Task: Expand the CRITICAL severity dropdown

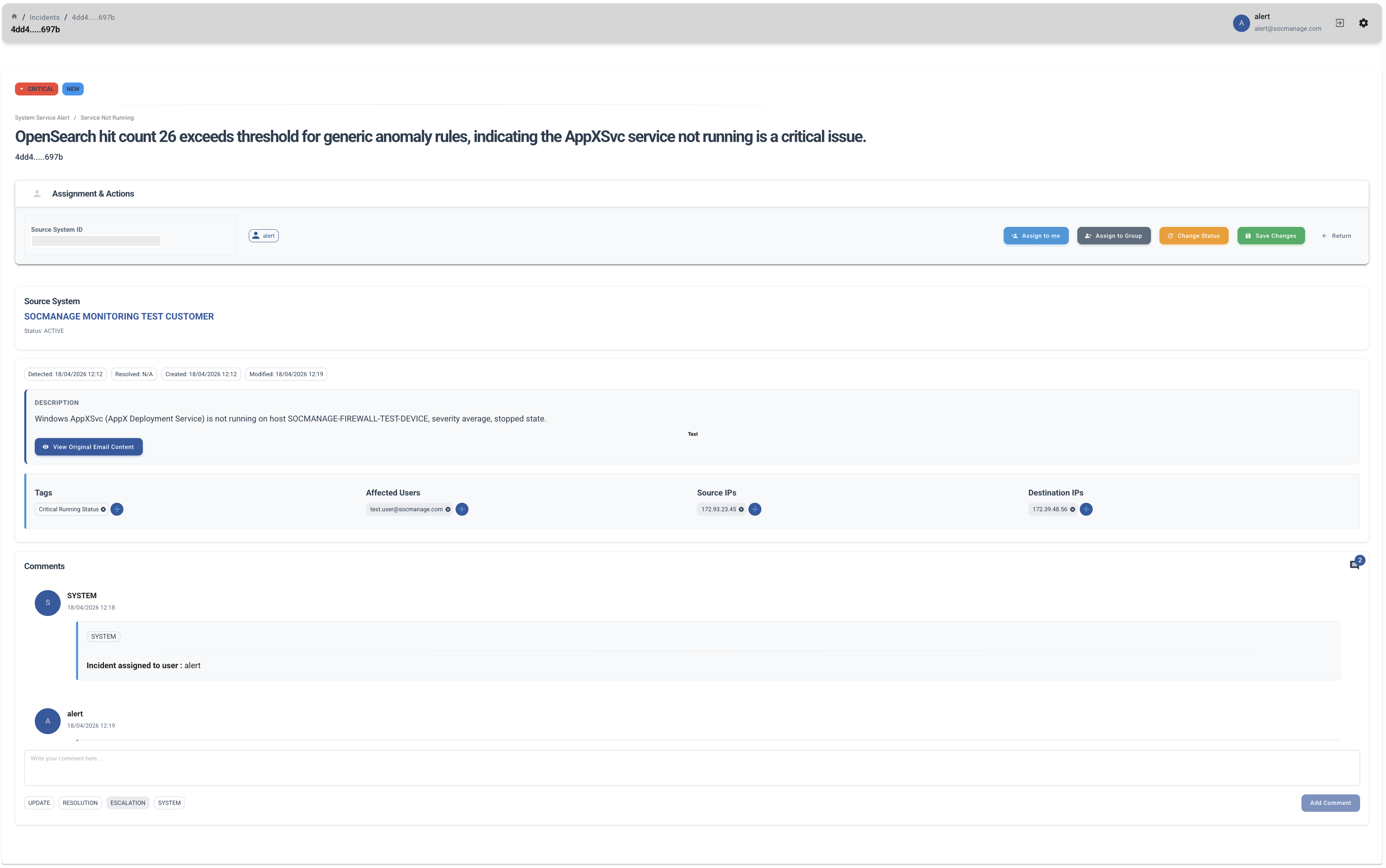Action: (x=22, y=89)
